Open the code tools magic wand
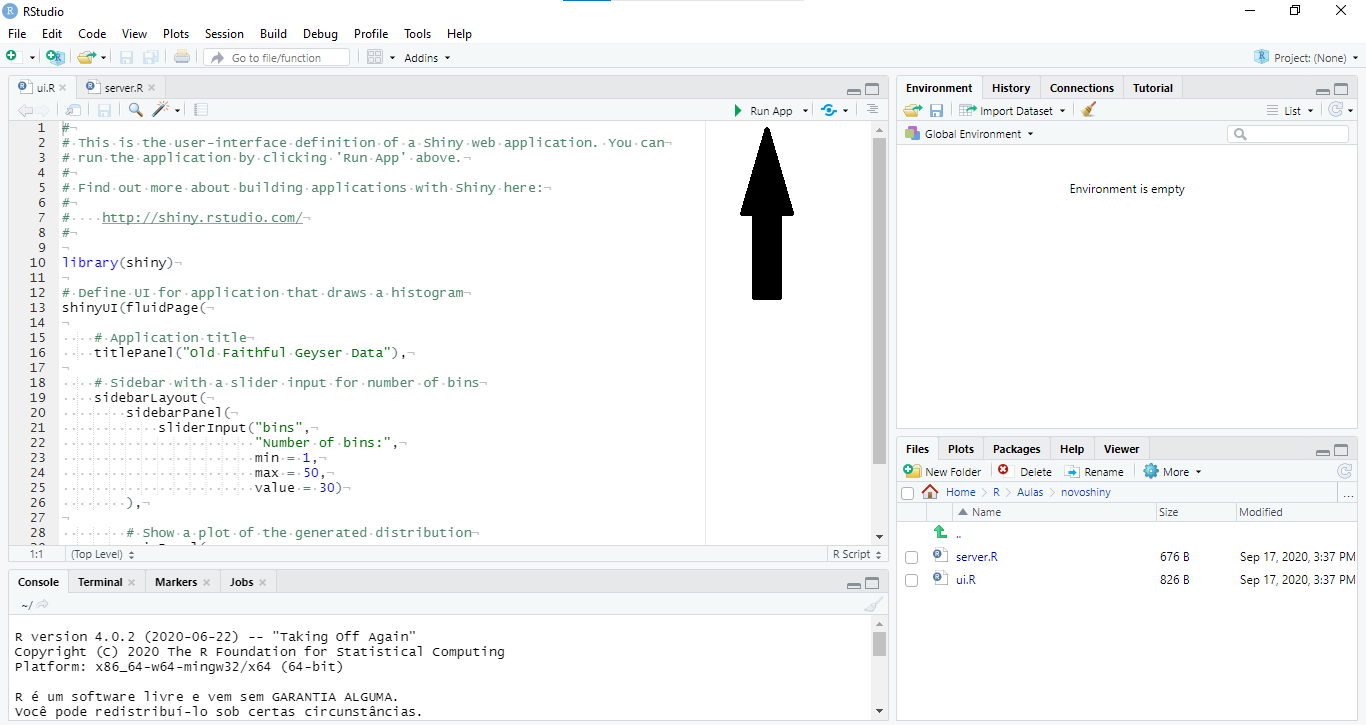The height and width of the screenshot is (725, 1366). pos(161,110)
